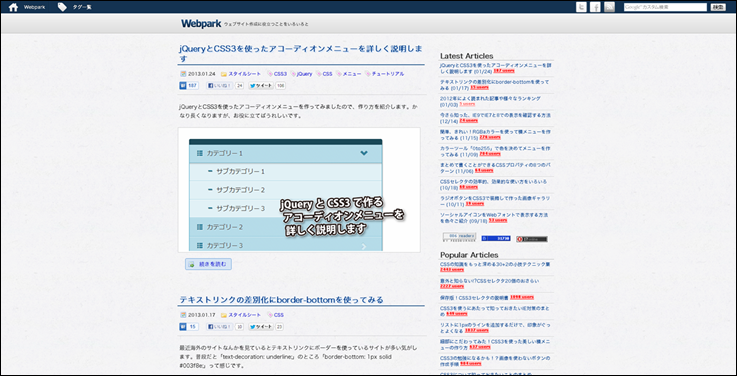The height and width of the screenshot is (376, 737).
Task: Open the jQueryとCSS3 accordion menu article title
Action: [301, 54]
